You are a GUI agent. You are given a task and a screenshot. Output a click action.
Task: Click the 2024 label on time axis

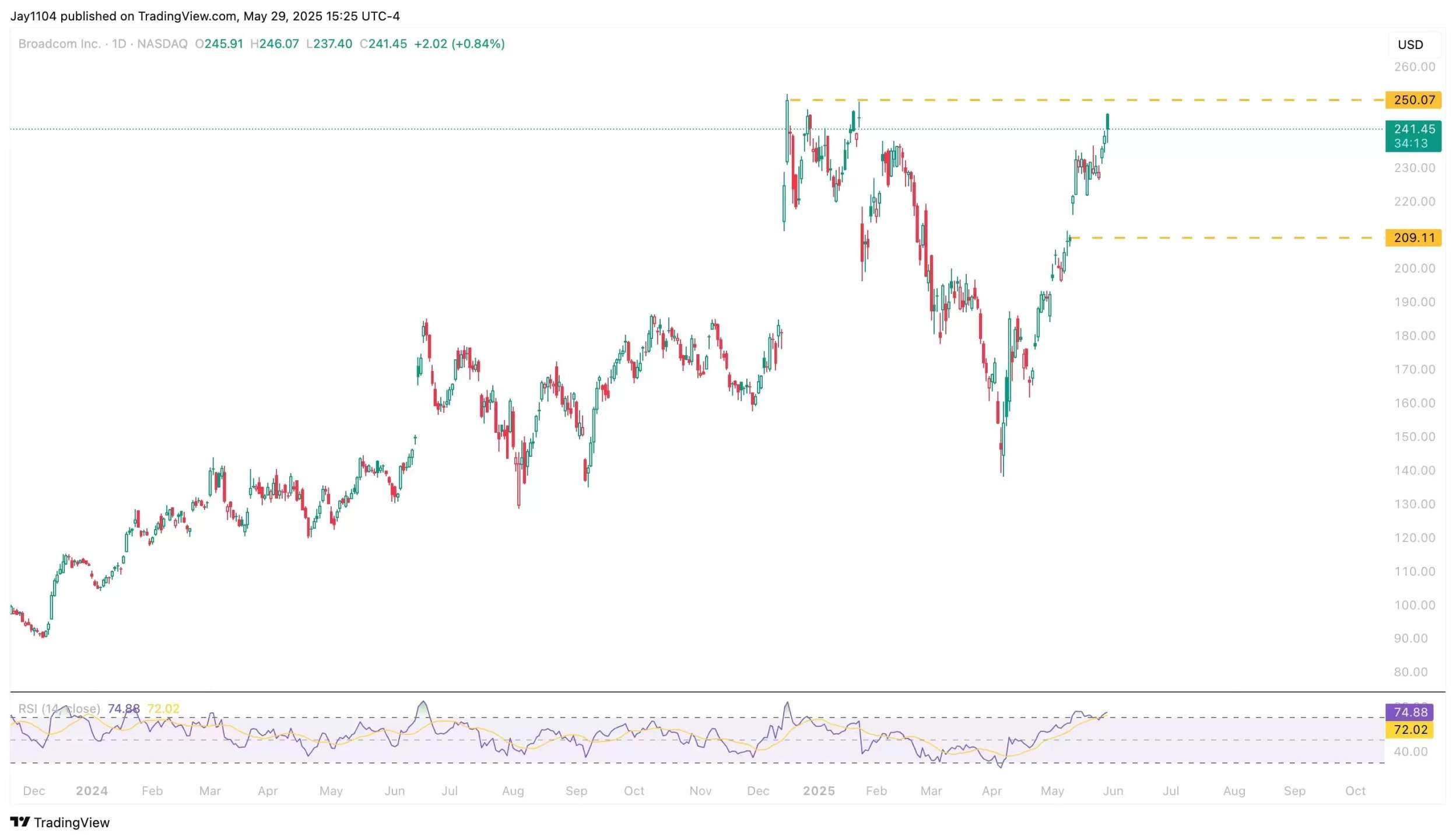click(x=92, y=791)
